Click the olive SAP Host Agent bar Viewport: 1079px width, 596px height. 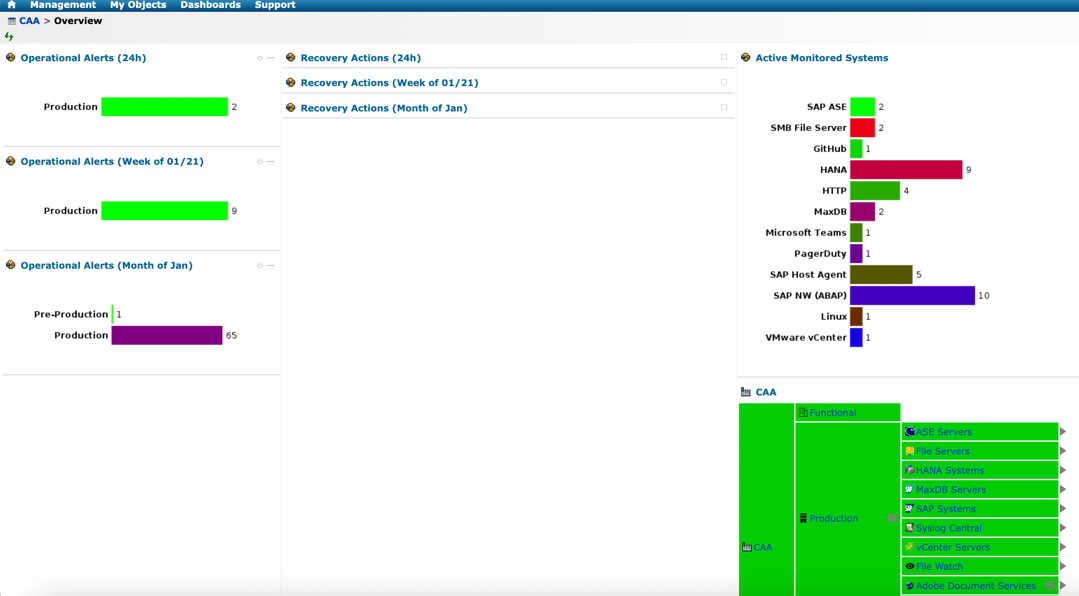click(x=882, y=275)
